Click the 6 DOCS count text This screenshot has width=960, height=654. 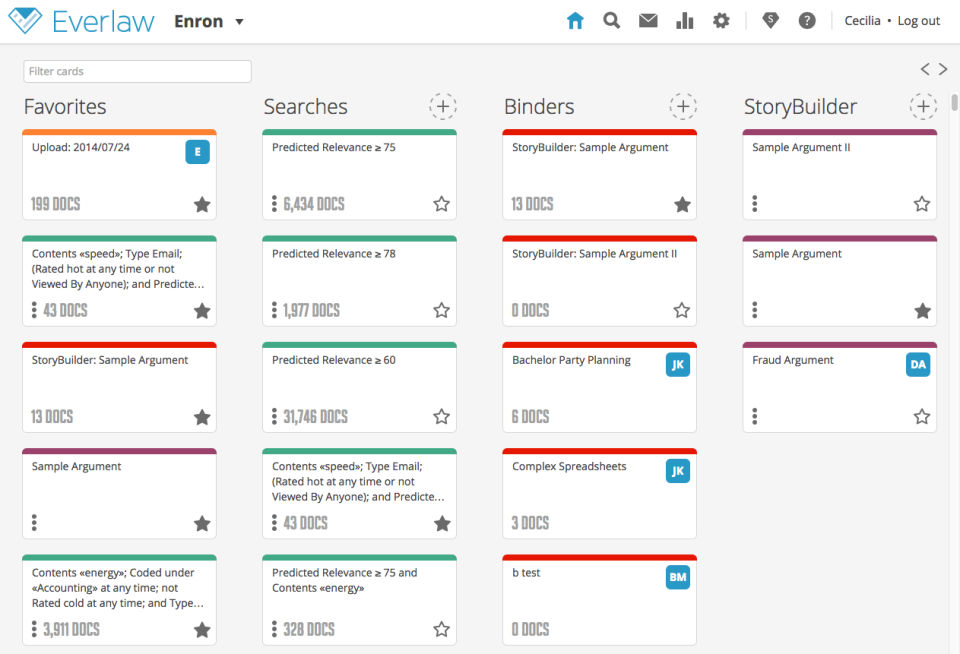click(530, 416)
